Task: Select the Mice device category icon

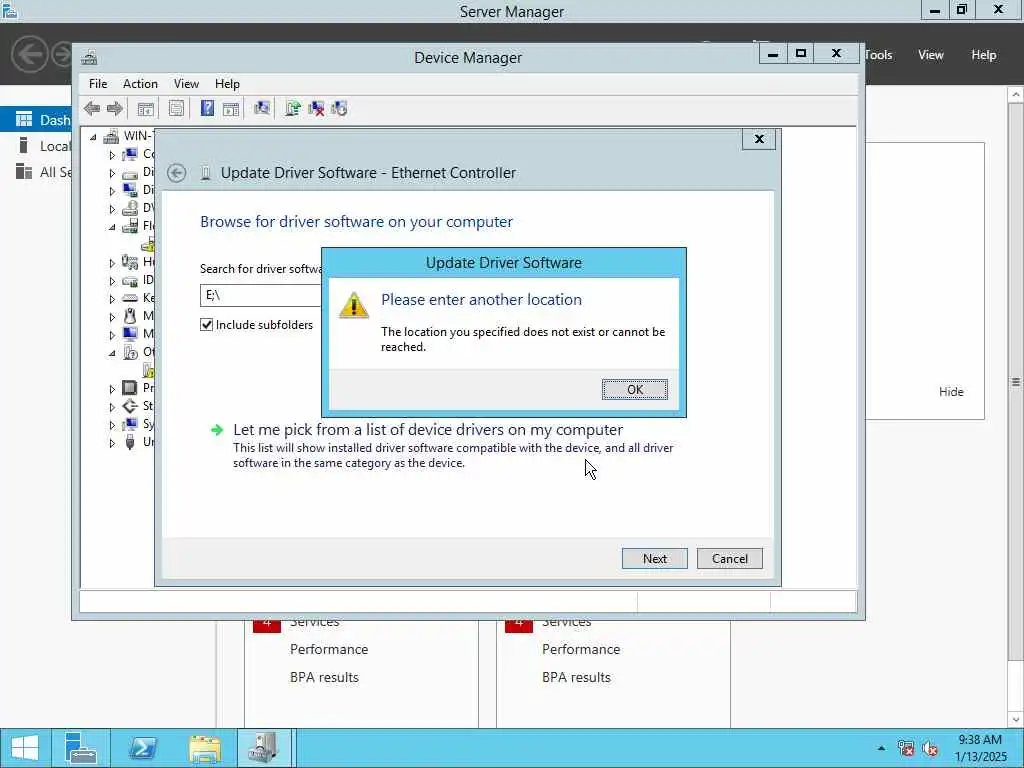Action: [130, 315]
